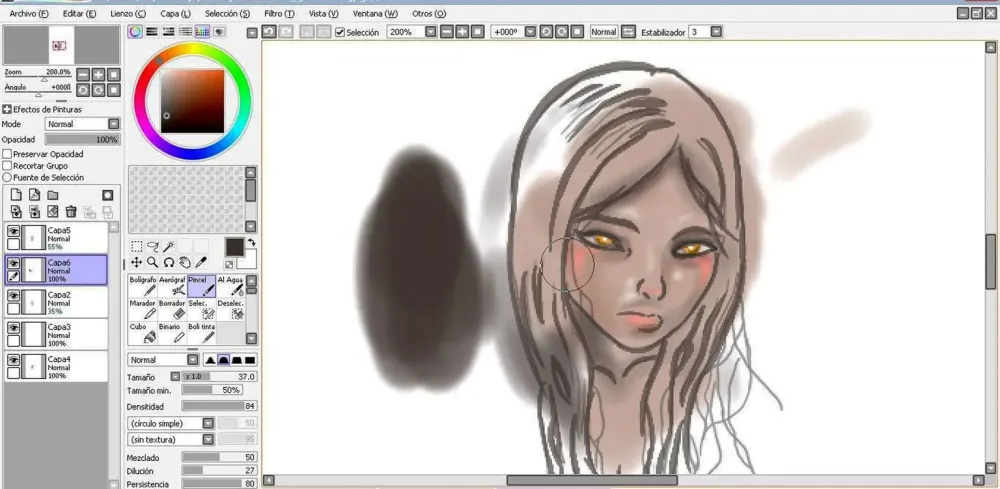
Task: Click the undo arrow in the toolbar
Action: tap(269, 32)
